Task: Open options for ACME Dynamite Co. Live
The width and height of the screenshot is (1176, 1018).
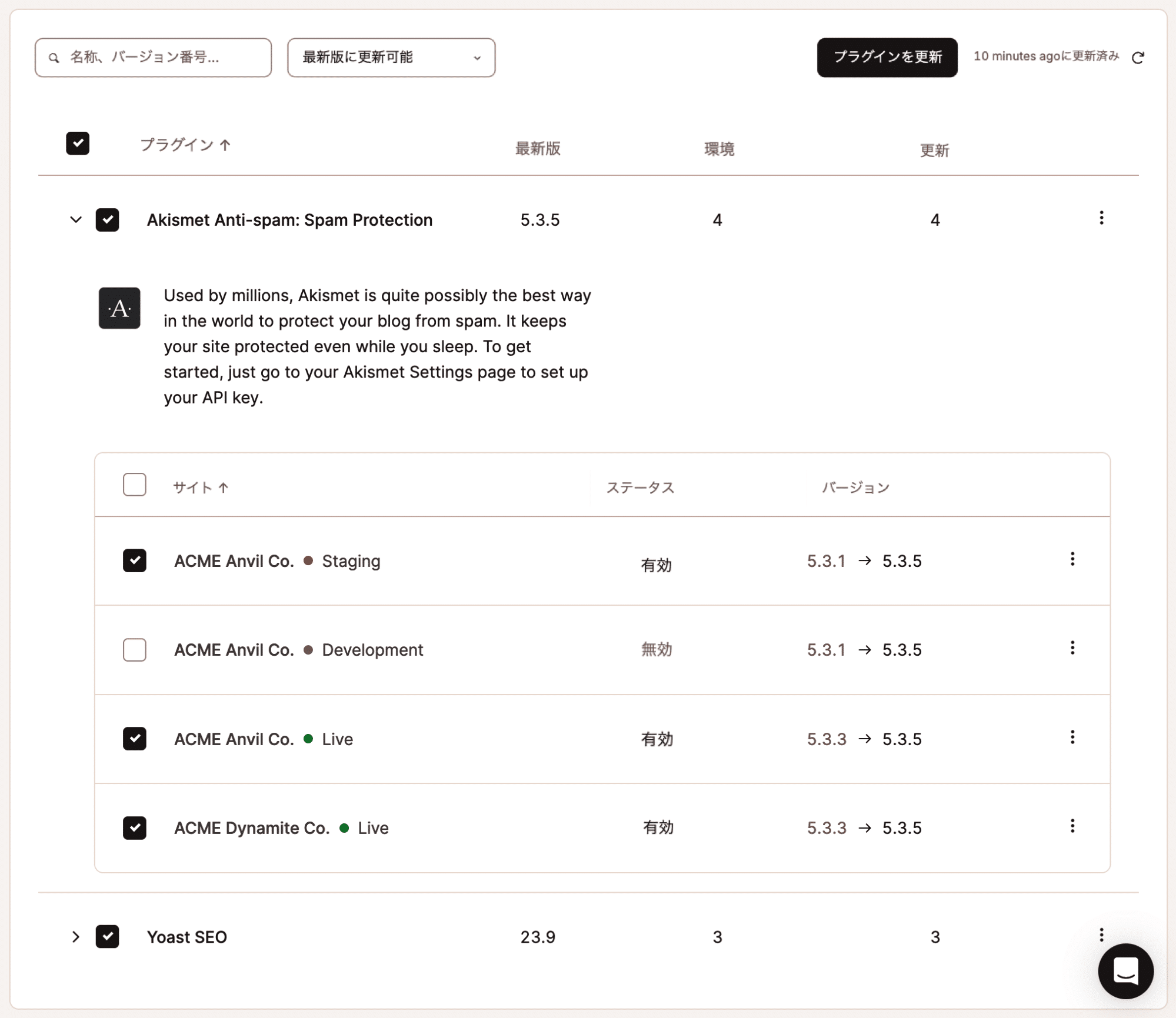Action: tap(1072, 826)
